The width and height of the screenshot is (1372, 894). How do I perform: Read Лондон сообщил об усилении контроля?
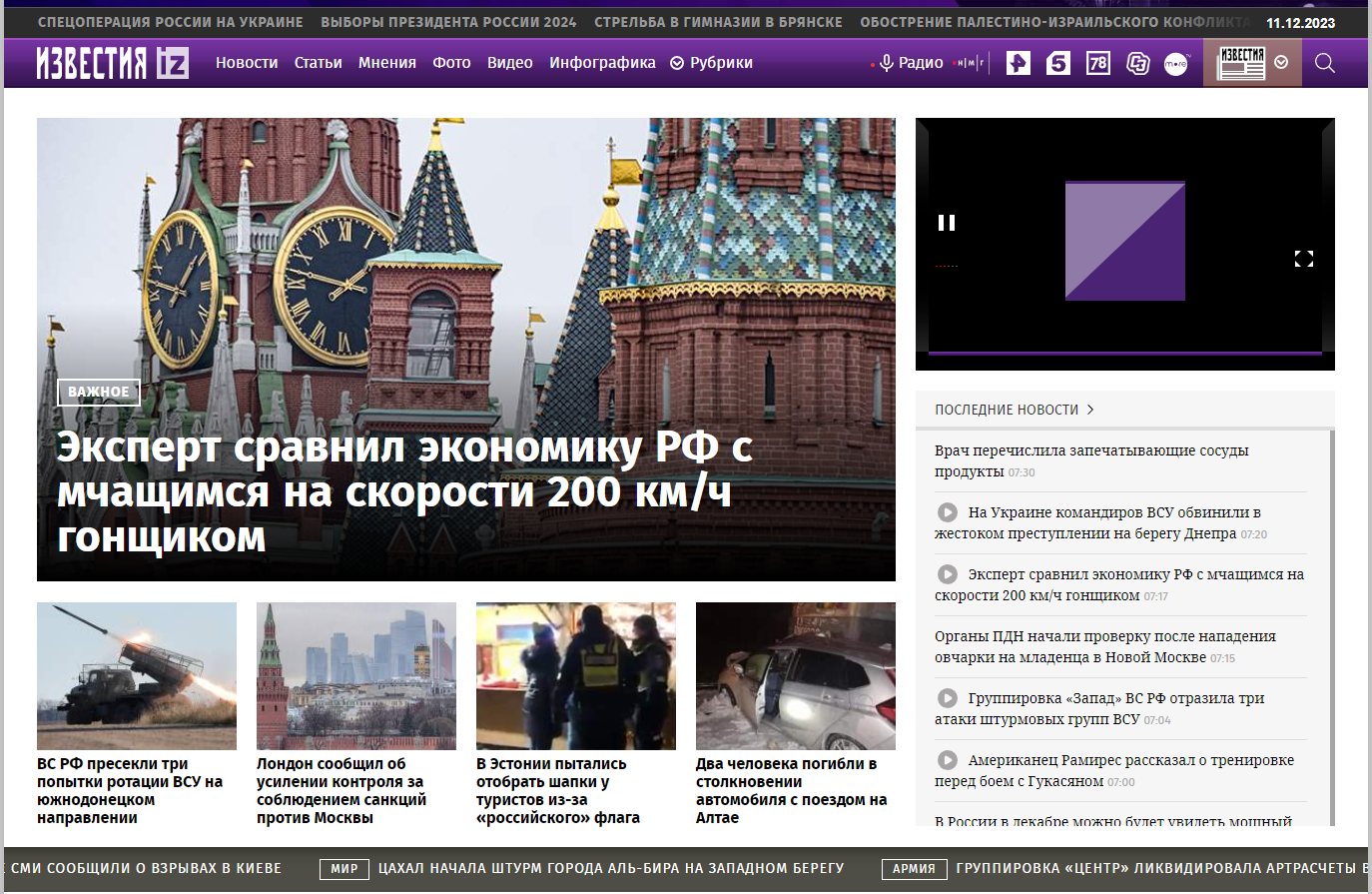coord(342,790)
